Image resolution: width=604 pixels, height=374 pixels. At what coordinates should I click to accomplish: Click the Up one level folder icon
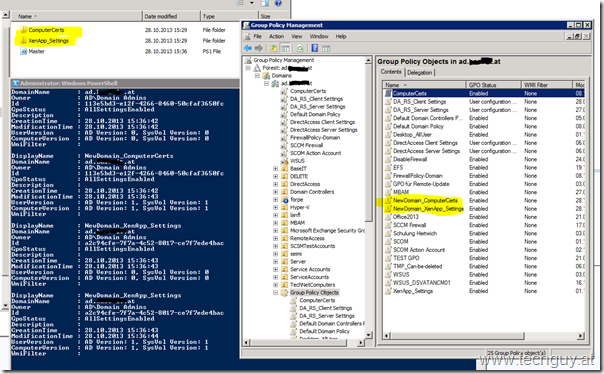click(x=273, y=48)
